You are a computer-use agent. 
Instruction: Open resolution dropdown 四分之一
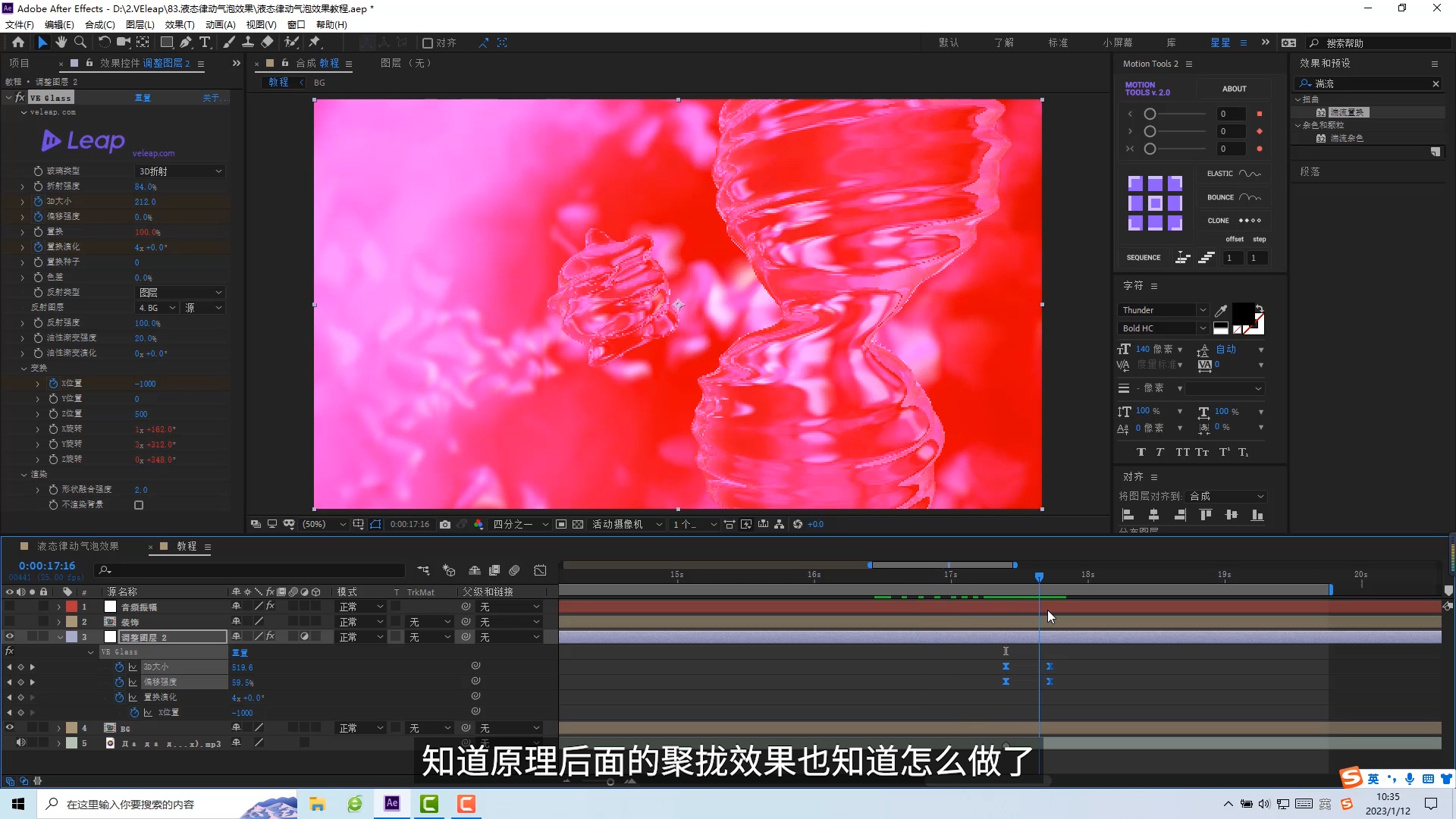(520, 524)
